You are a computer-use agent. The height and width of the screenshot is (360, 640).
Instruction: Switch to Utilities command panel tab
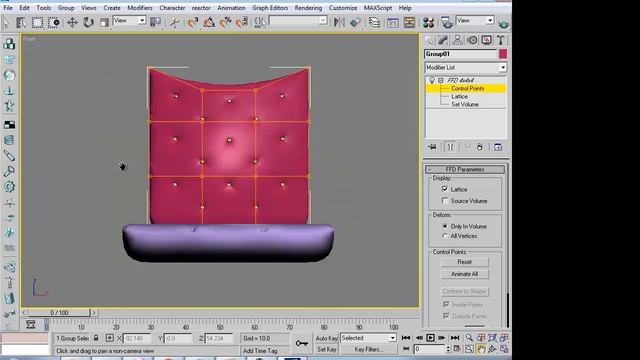[x=501, y=40]
